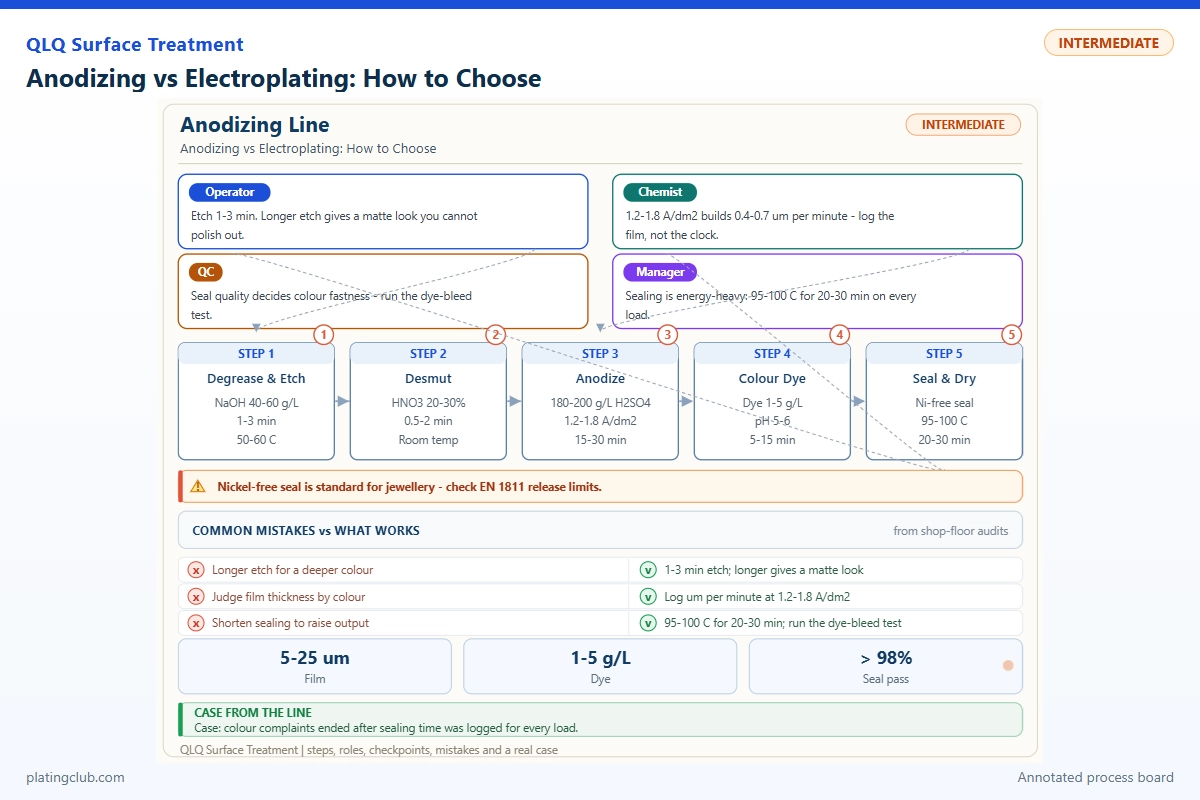Screen dimensions: 1200x800
Task: Click the "HNO3 20-30%" value
Action: [x=428, y=403]
